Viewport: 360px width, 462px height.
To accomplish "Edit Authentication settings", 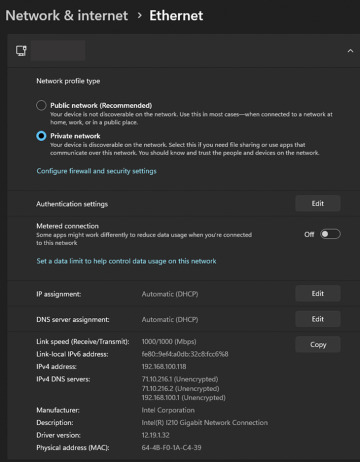I will coord(318,203).
